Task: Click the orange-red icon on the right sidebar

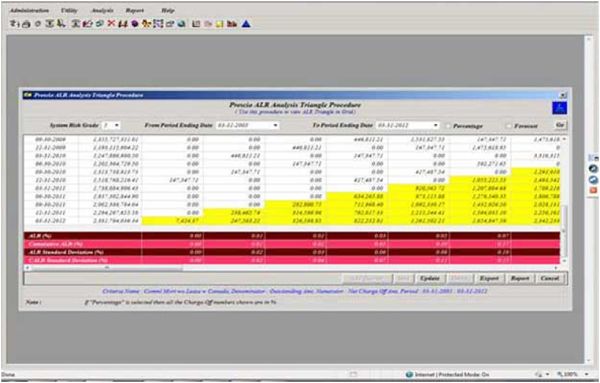Action: 593,190
